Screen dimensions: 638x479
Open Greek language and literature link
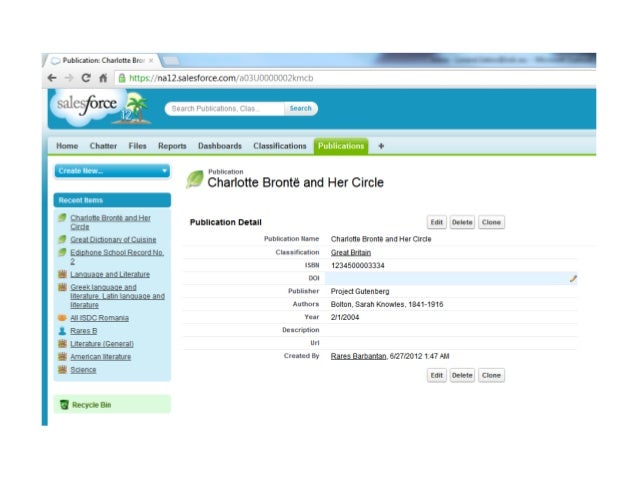[117, 296]
